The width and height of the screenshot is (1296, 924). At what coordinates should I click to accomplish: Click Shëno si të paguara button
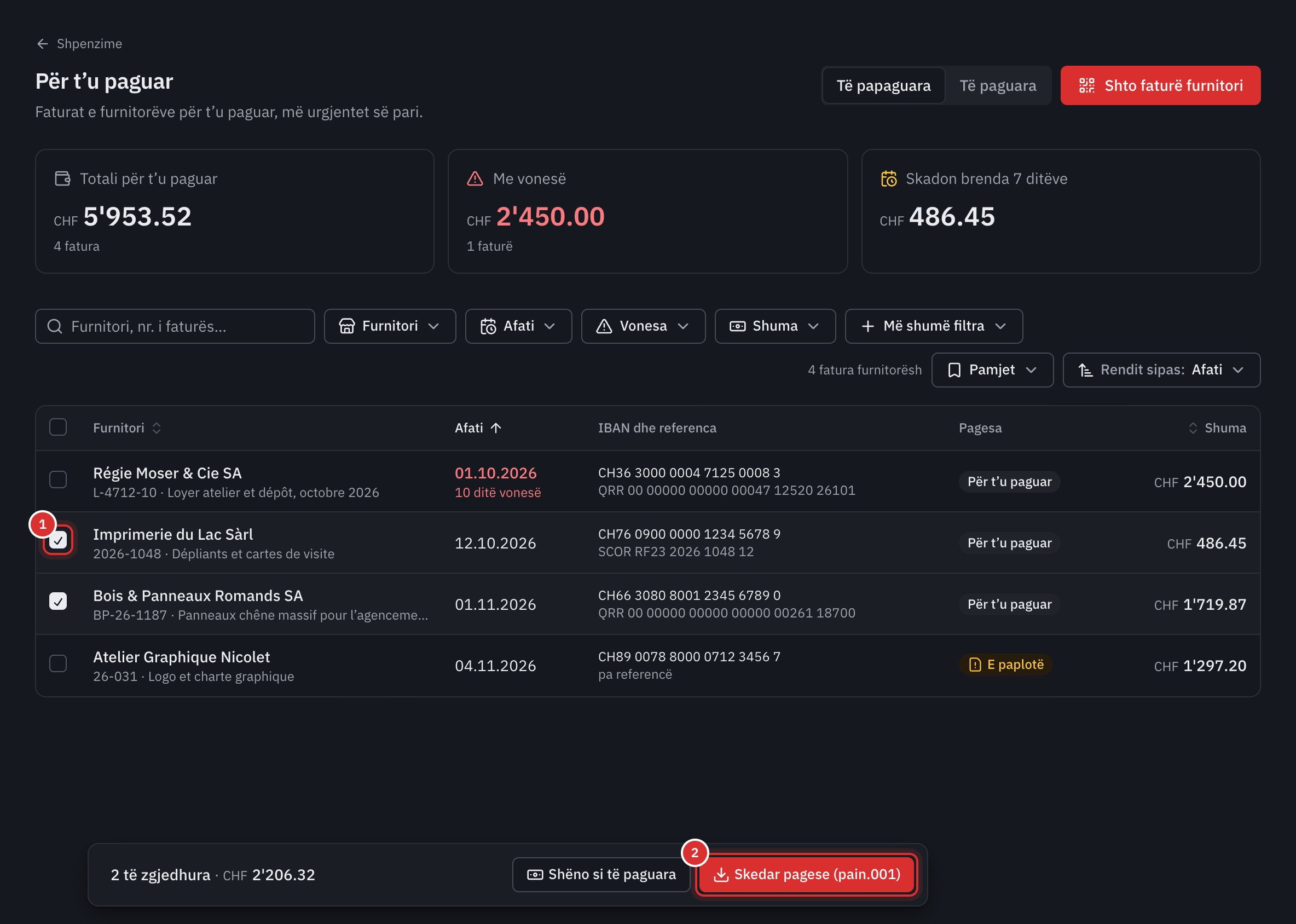601,875
